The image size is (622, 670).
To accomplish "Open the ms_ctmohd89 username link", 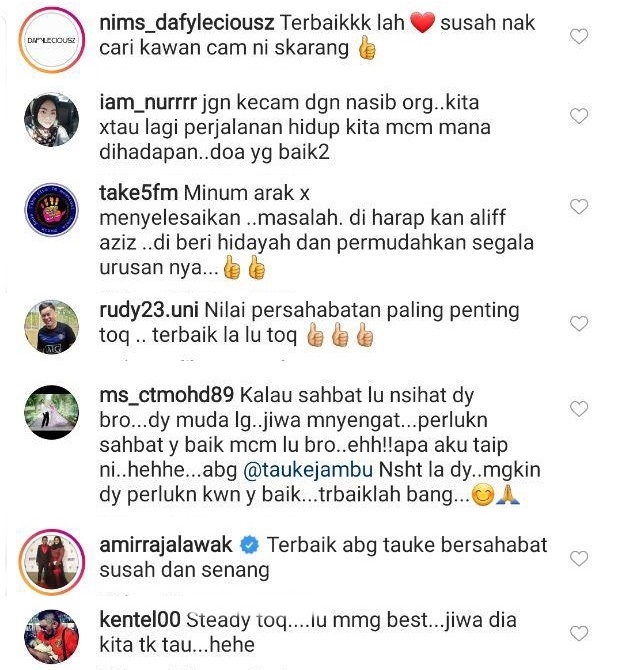I will pos(167,395).
